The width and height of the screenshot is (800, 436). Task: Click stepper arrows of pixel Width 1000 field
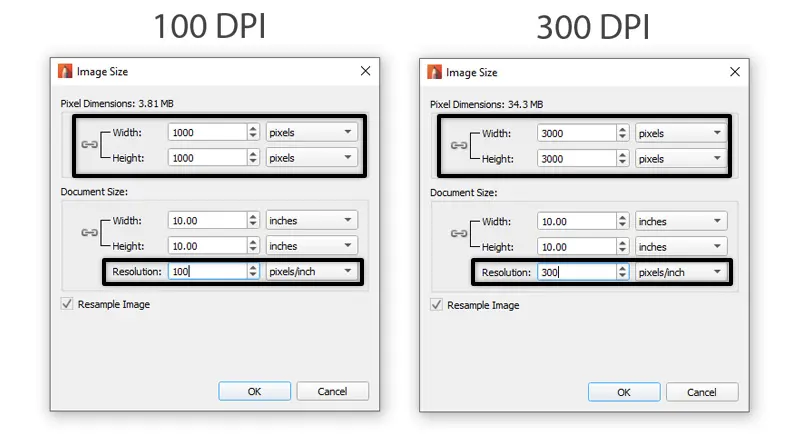(x=253, y=132)
